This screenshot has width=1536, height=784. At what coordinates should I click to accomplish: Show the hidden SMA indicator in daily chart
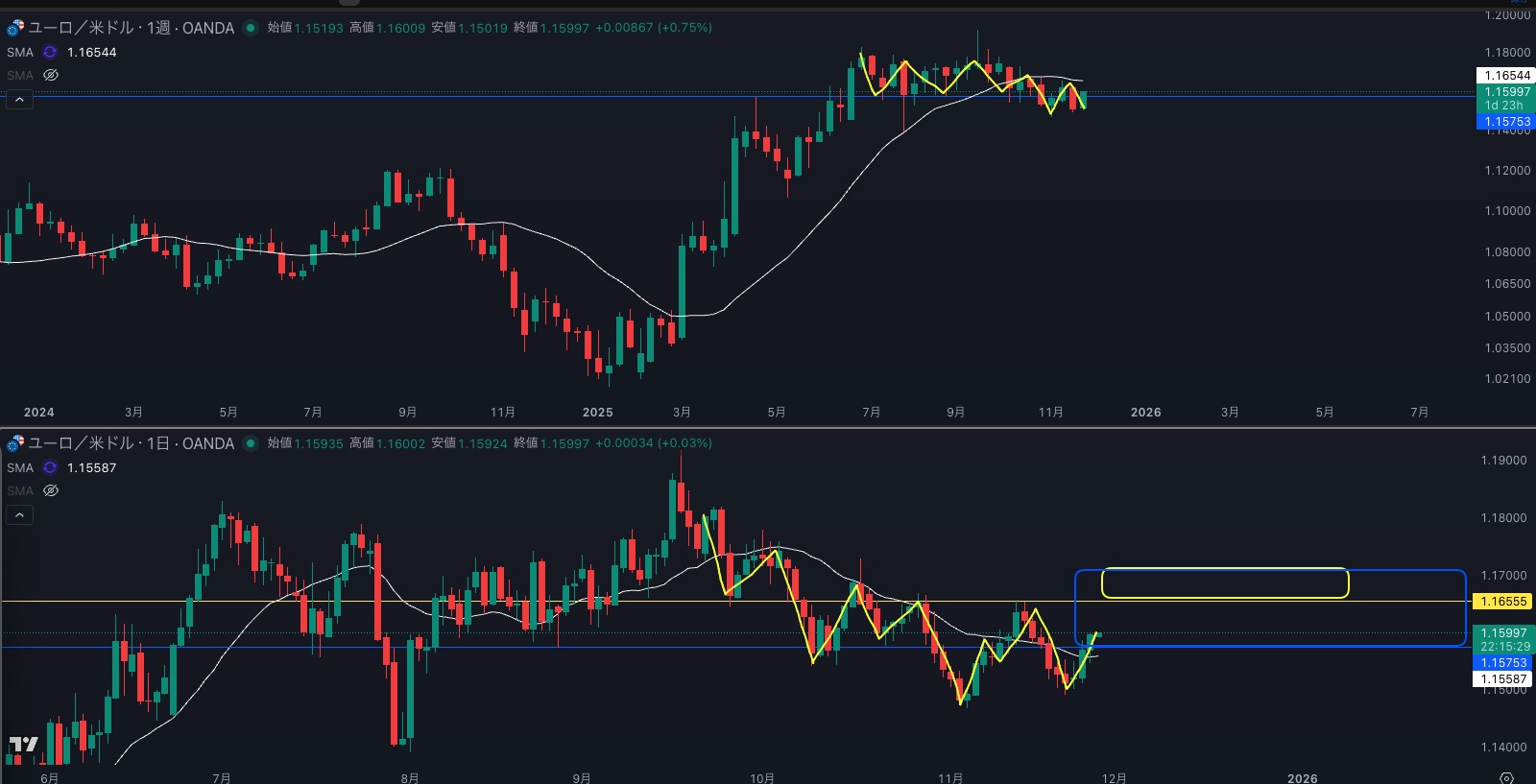51,490
